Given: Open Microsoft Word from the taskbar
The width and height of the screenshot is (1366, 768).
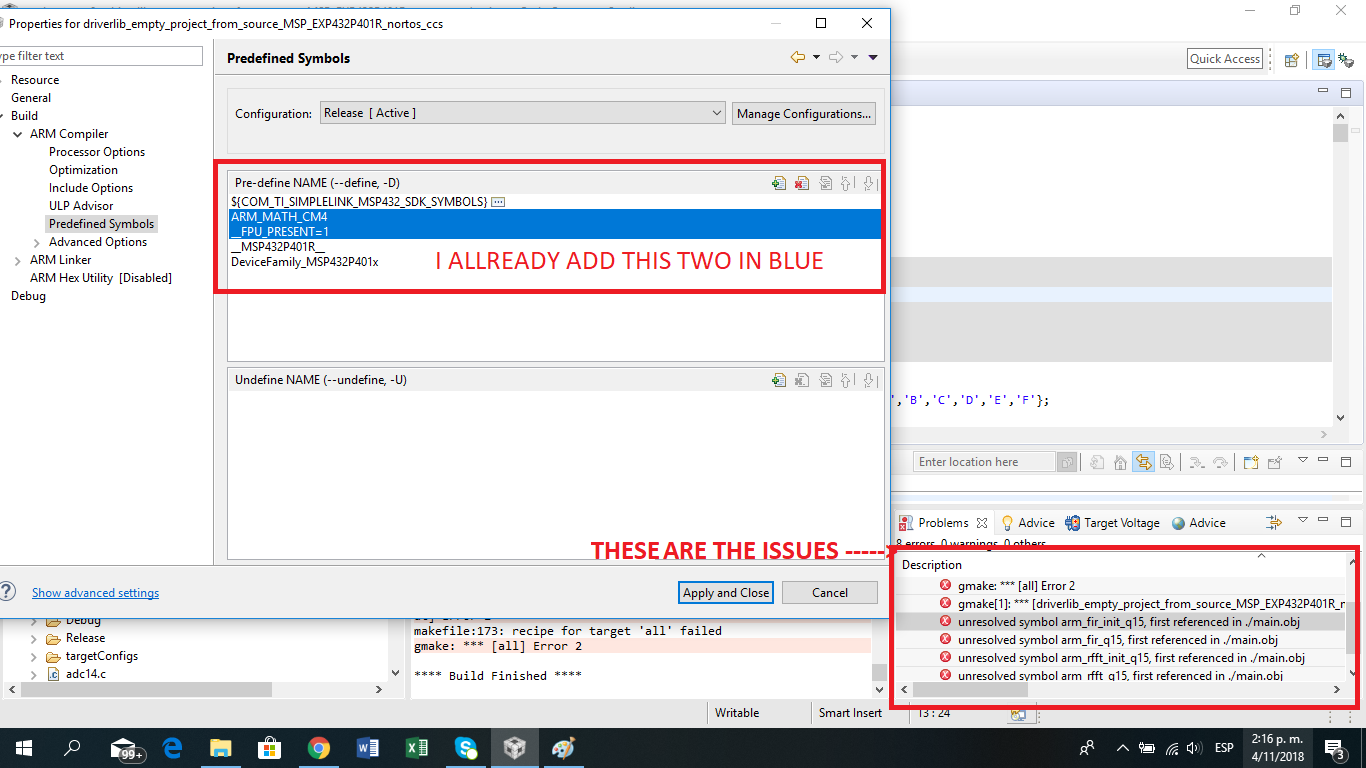Looking at the screenshot, I should pyautogui.click(x=368, y=748).
